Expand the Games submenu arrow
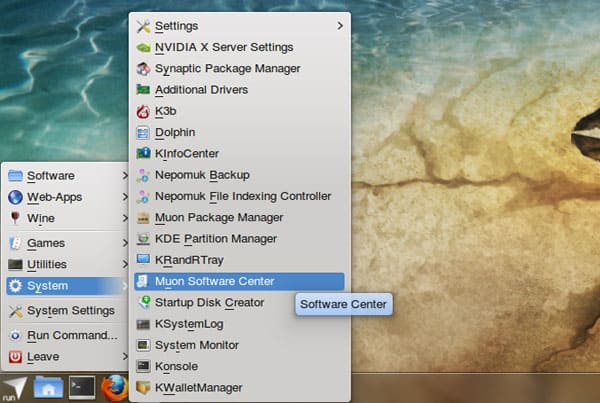The height and width of the screenshot is (403, 600). click(125, 243)
